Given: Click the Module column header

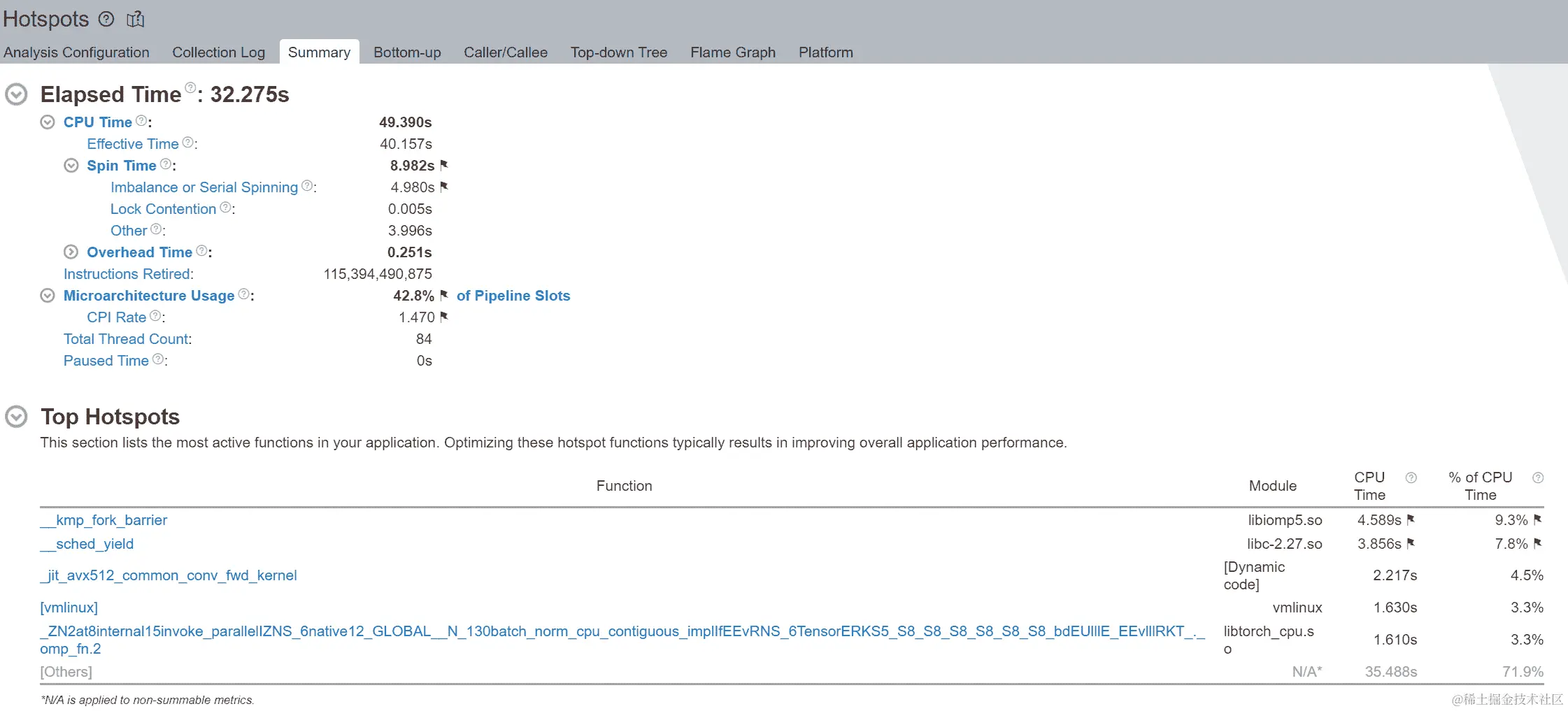Looking at the screenshot, I should [x=1273, y=486].
